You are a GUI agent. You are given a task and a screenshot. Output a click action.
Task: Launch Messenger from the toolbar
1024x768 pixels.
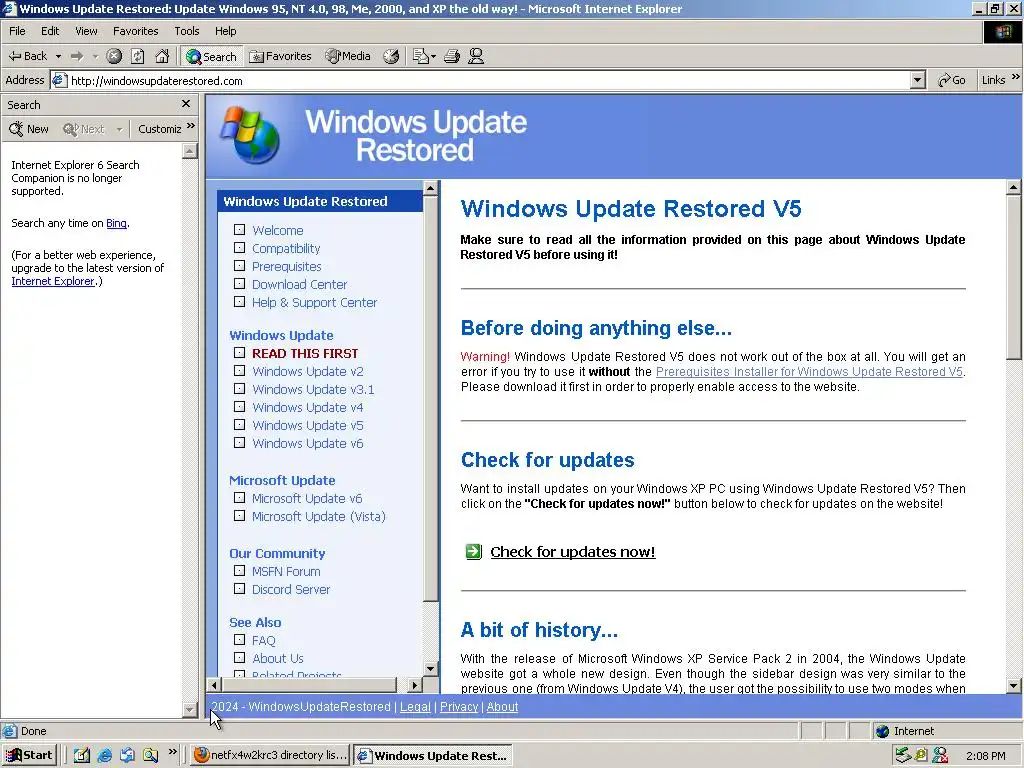coord(476,56)
